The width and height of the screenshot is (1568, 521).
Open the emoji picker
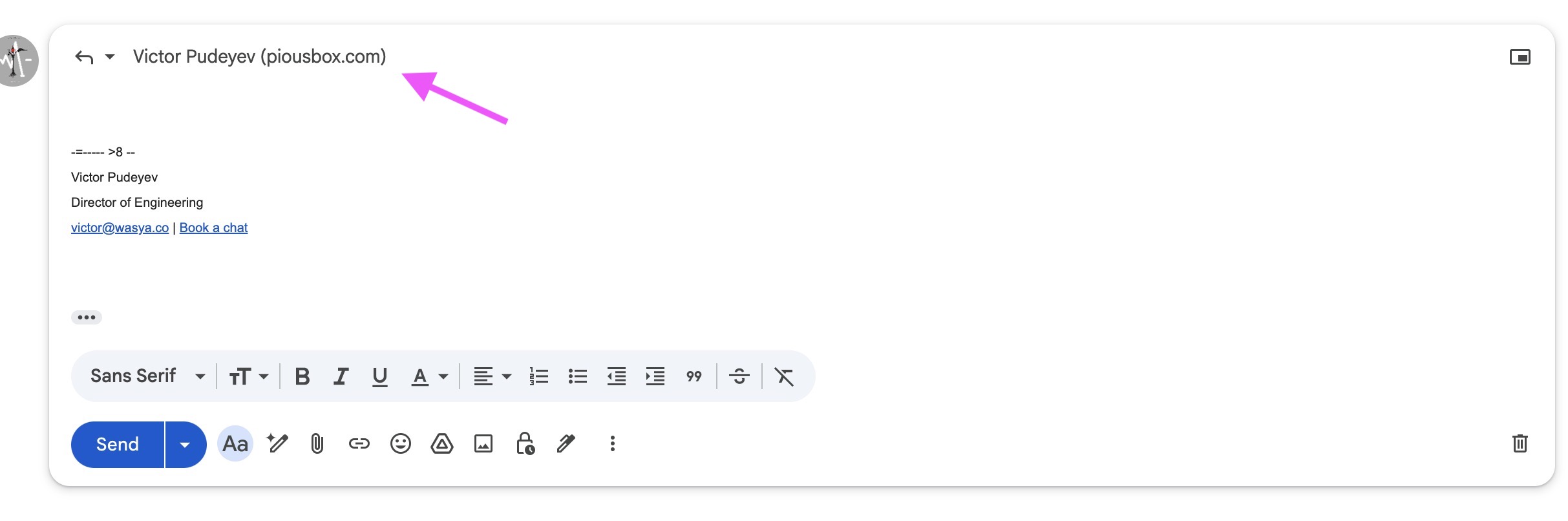400,444
